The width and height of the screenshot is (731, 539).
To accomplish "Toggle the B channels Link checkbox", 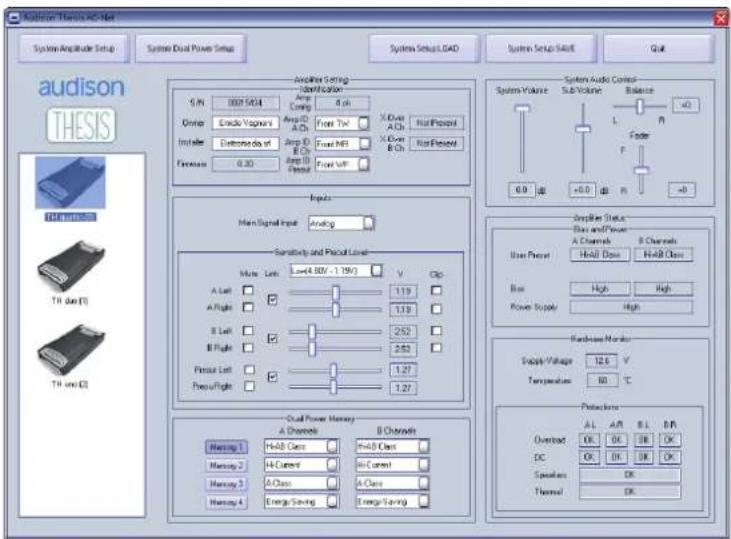I will (x=273, y=339).
